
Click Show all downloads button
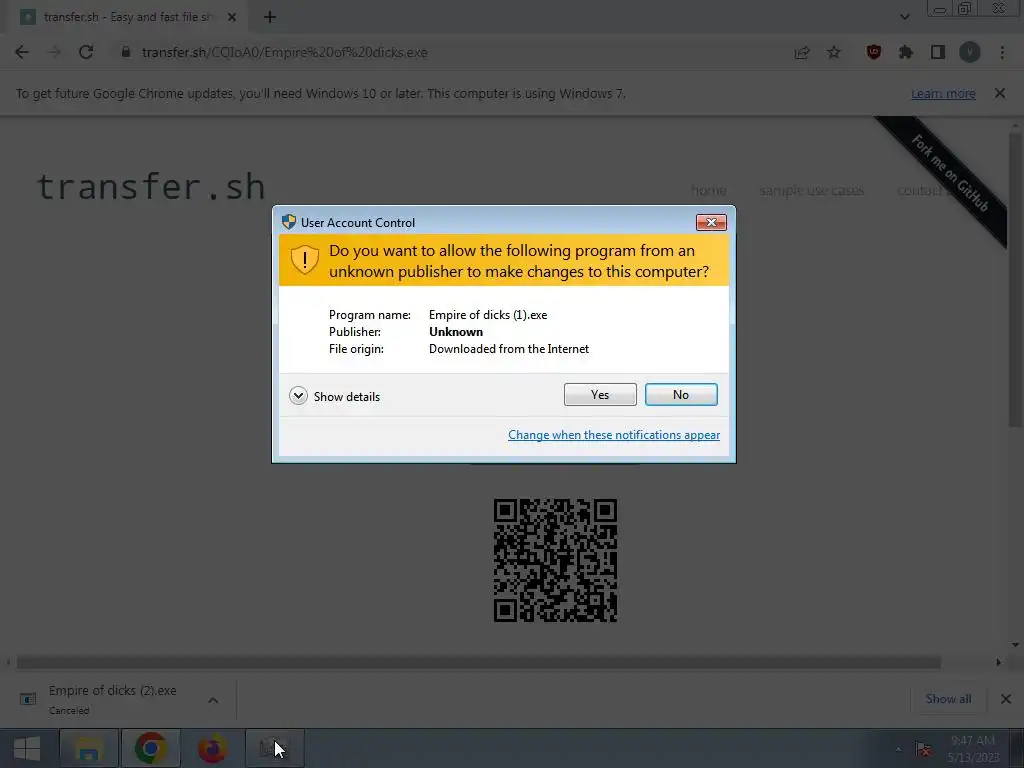tap(948, 699)
